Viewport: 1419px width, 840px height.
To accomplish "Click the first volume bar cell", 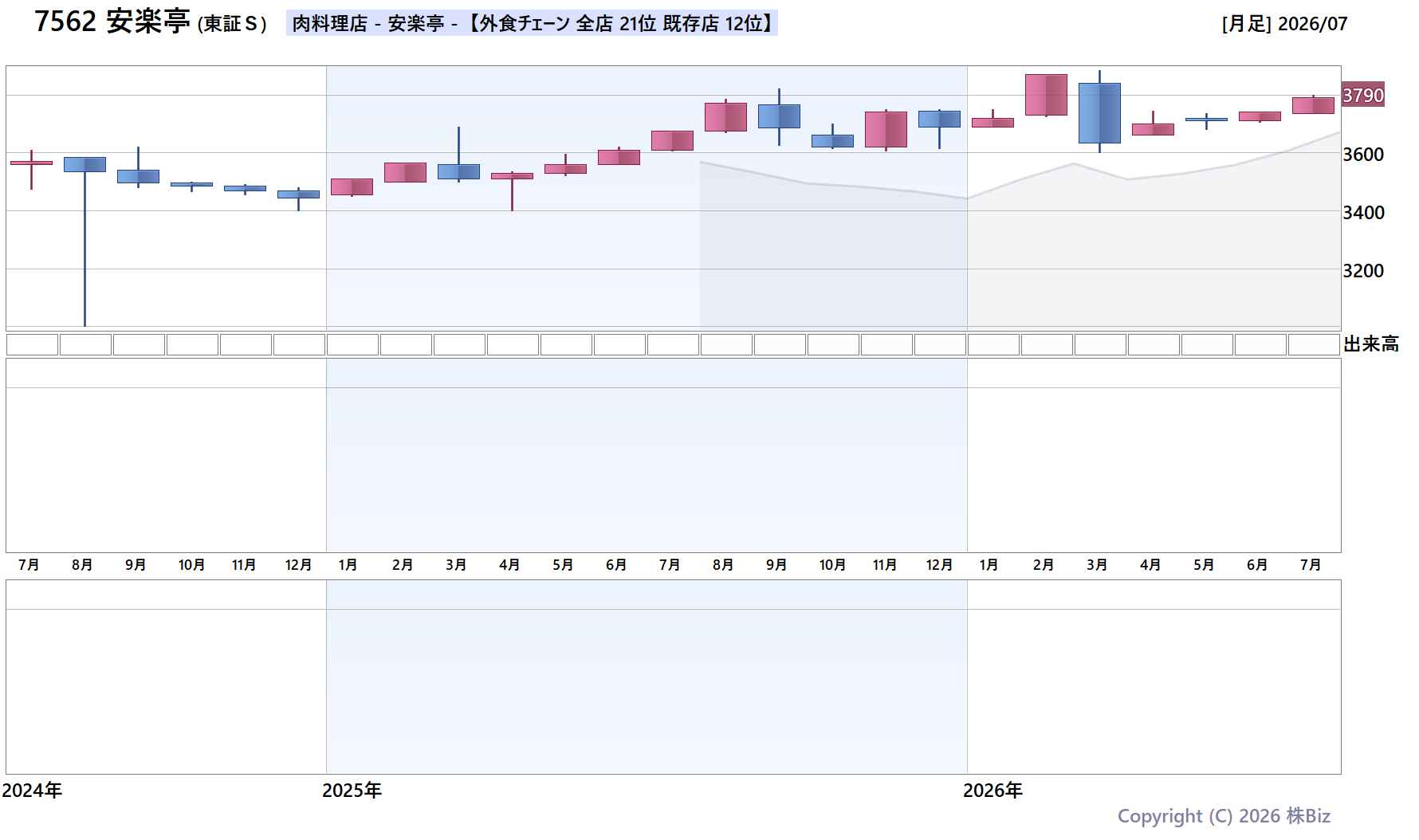I will [x=32, y=344].
